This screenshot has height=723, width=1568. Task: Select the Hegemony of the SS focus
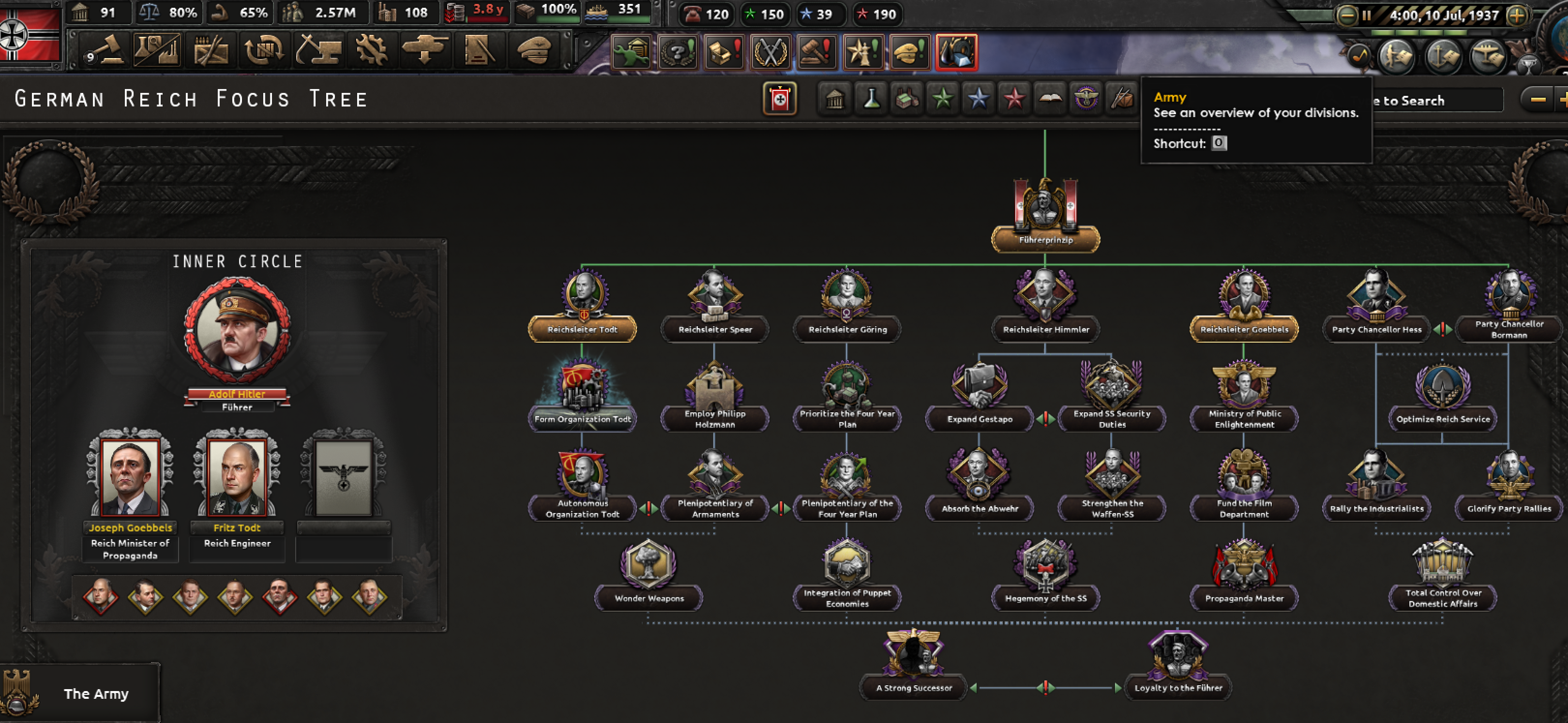pyautogui.click(x=1045, y=574)
